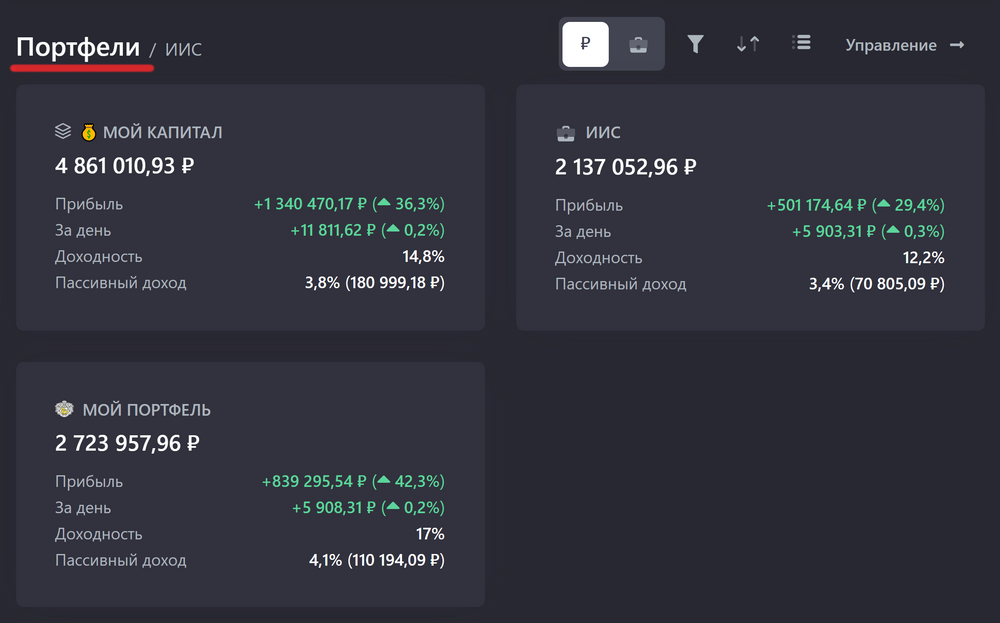The width and height of the screenshot is (1000, 623).
Task: Click the briefcase icon on the ИИС card
Action: [563, 131]
